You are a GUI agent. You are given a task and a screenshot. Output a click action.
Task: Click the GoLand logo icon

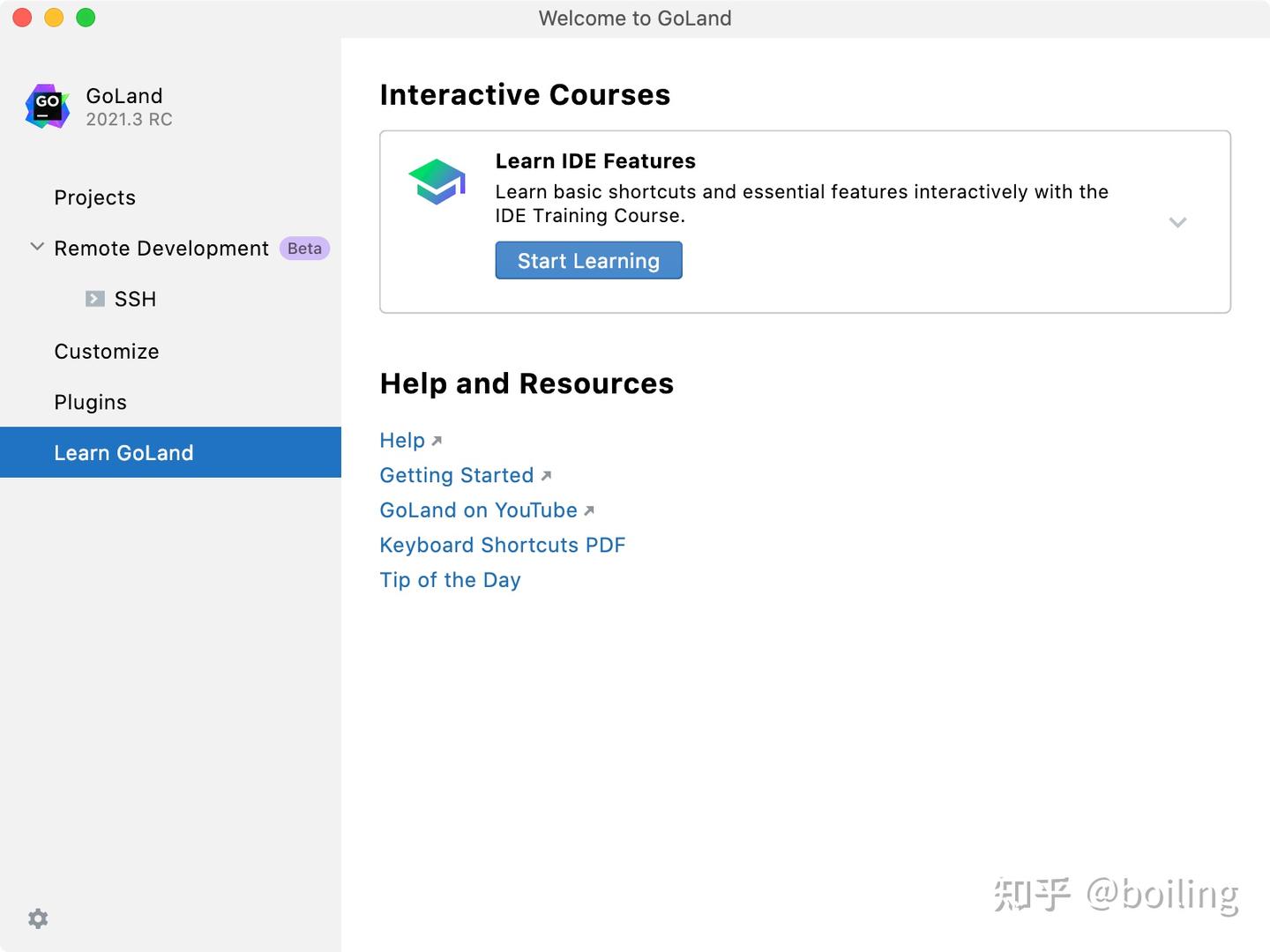(x=48, y=107)
